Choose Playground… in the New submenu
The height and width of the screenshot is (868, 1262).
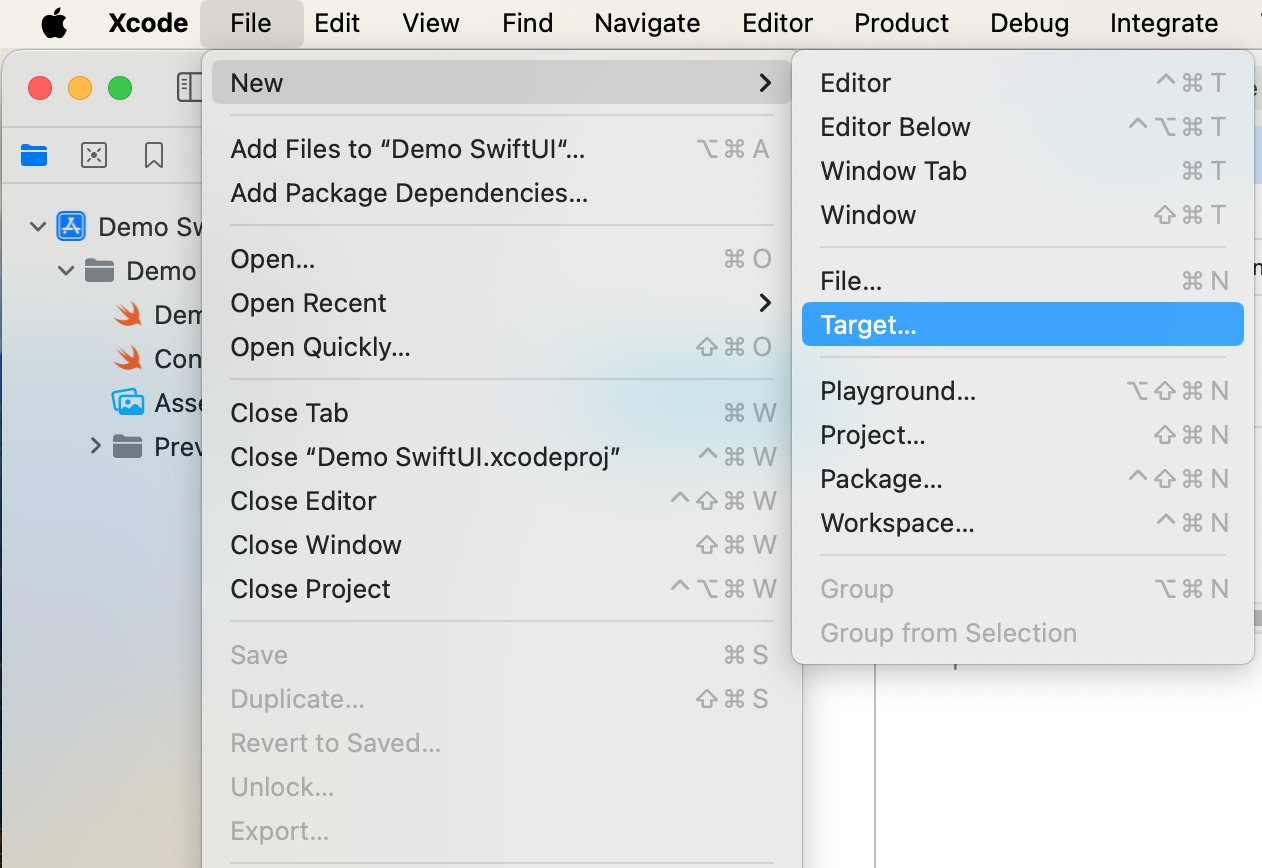coord(1023,391)
